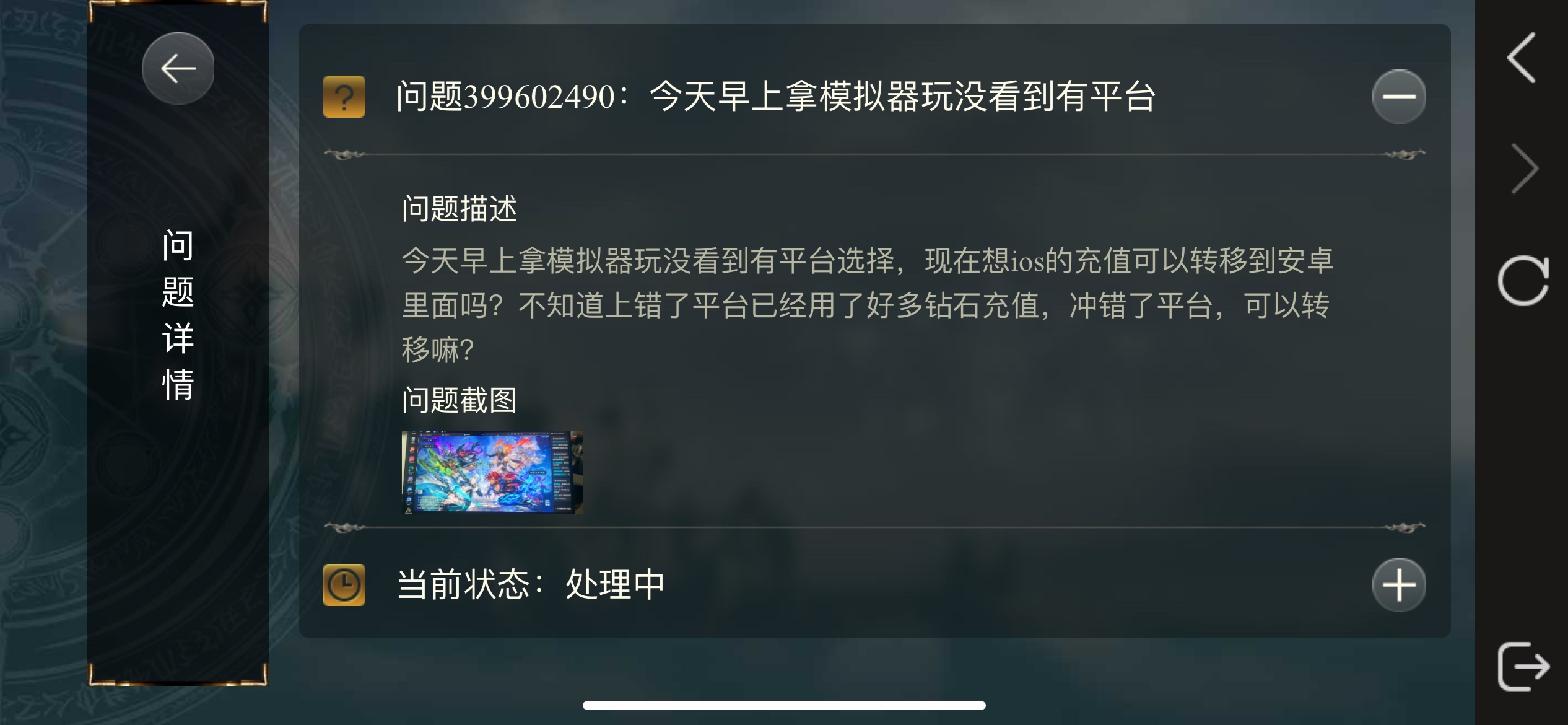Expand current status with plus button
The height and width of the screenshot is (725, 1568).
pyautogui.click(x=1399, y=584)
